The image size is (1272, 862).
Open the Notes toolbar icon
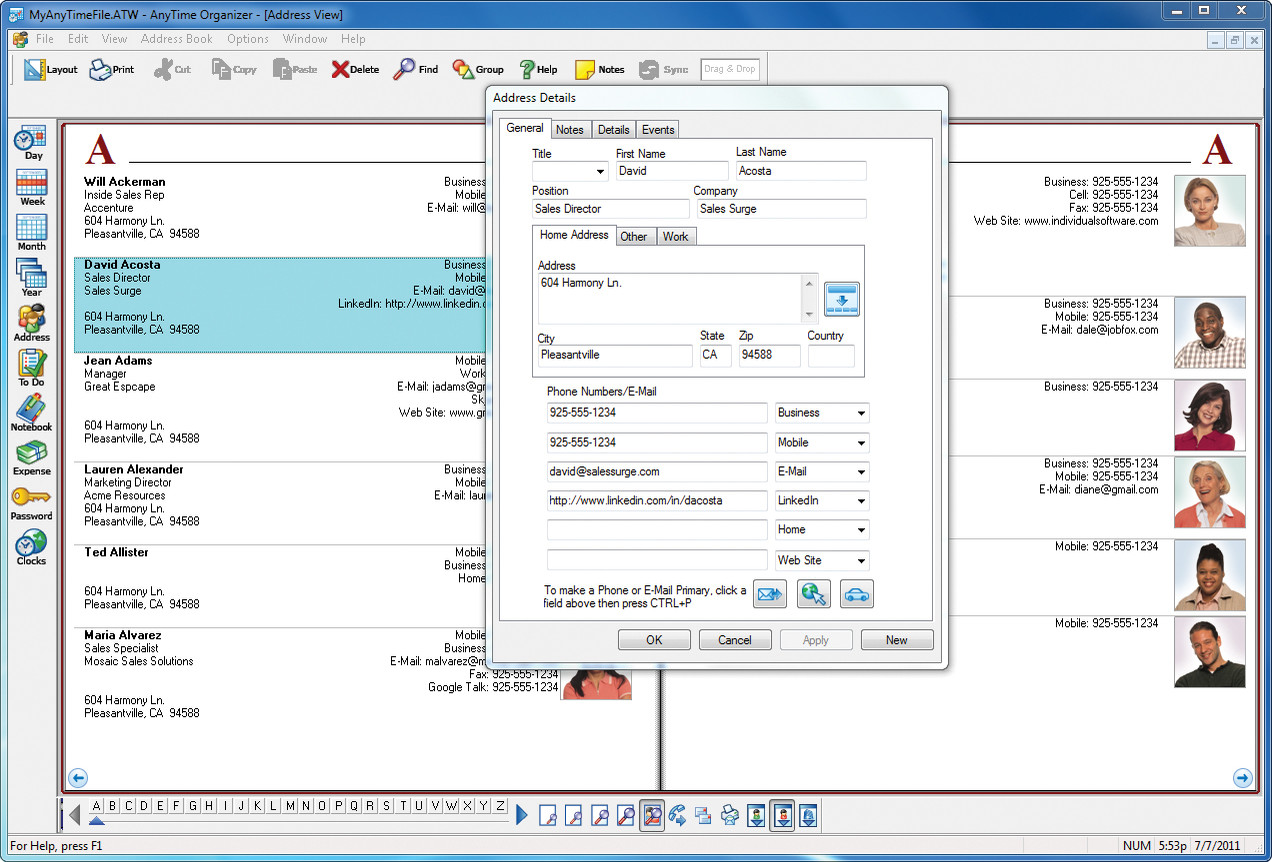click(600, 69)
